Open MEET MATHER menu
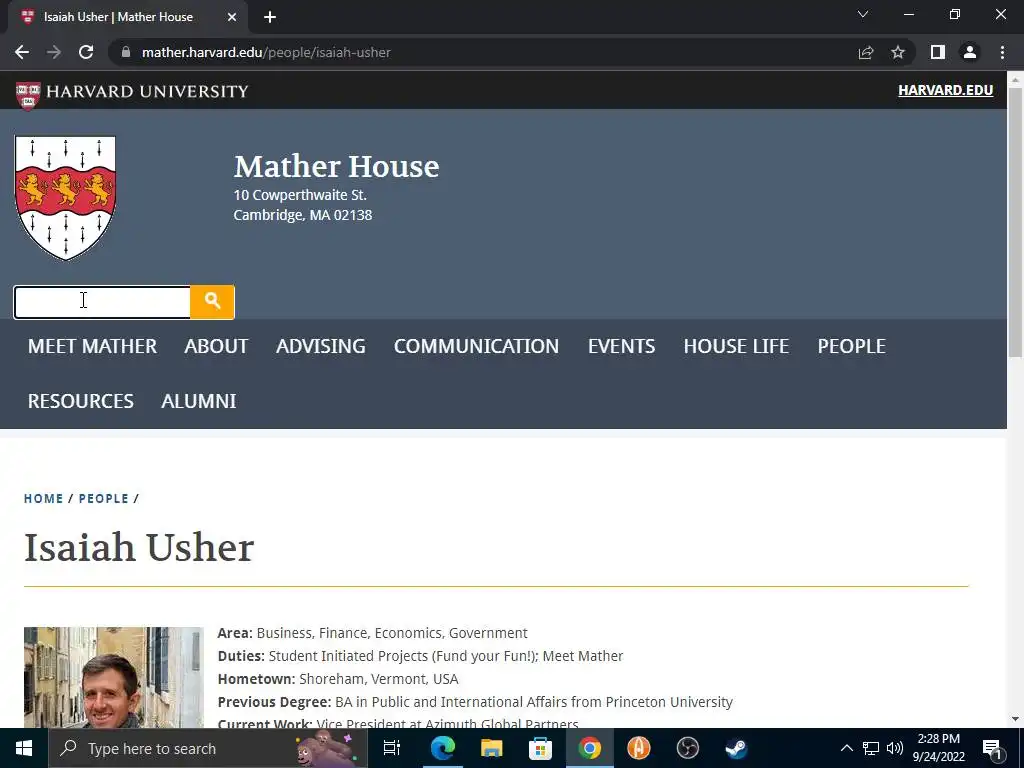The image size is (1024, 768). tap(92, 346)
